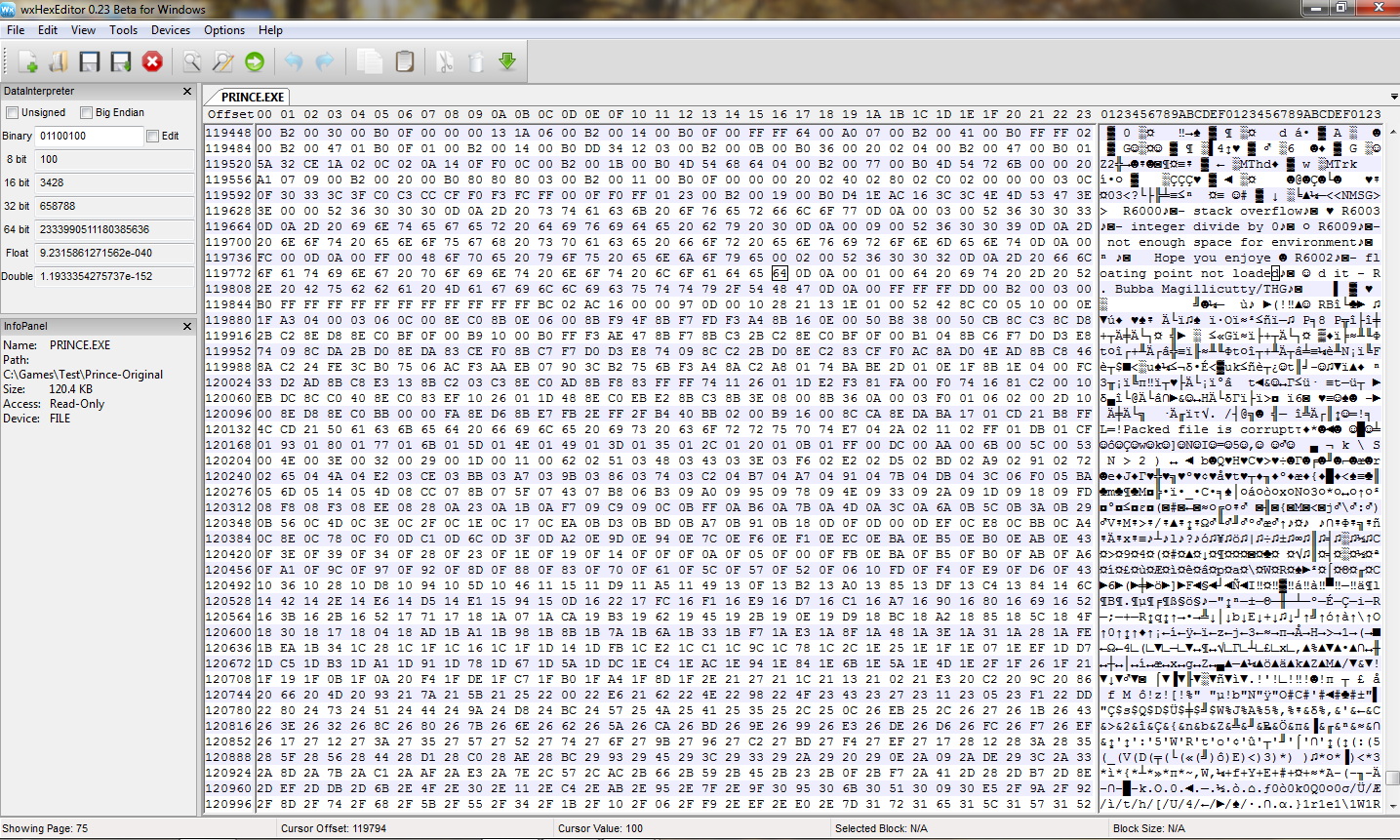
Task: Click the Cut scissors icon
Action: (445, 62)
